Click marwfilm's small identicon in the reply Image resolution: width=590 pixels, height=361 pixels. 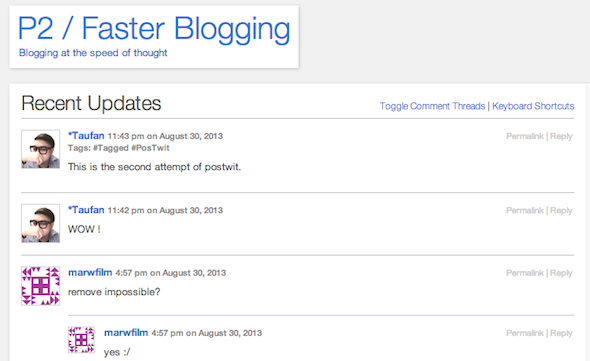pos(81,340)
